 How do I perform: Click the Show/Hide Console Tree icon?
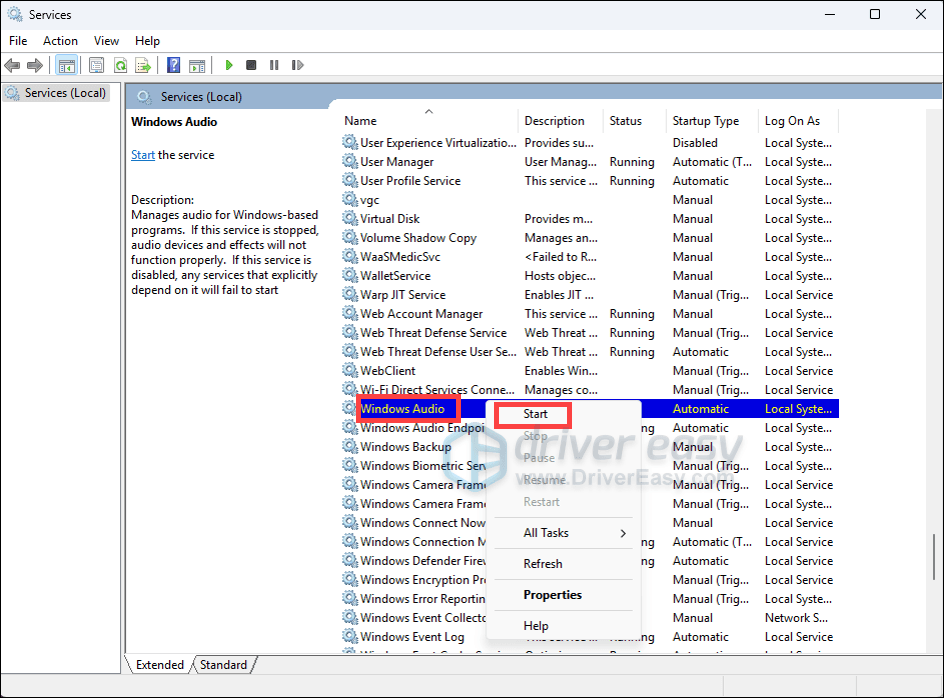[67, 65]
